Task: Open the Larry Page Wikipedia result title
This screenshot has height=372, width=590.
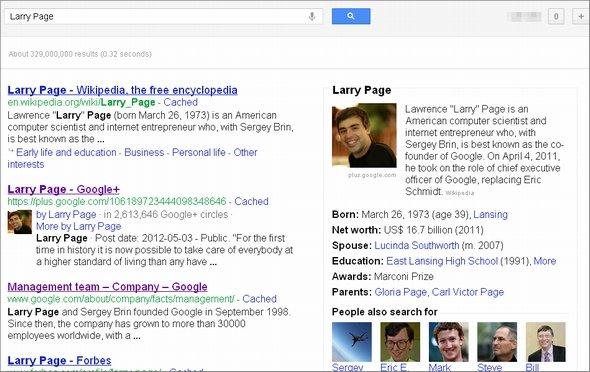Action: click(x=122, y=90)
